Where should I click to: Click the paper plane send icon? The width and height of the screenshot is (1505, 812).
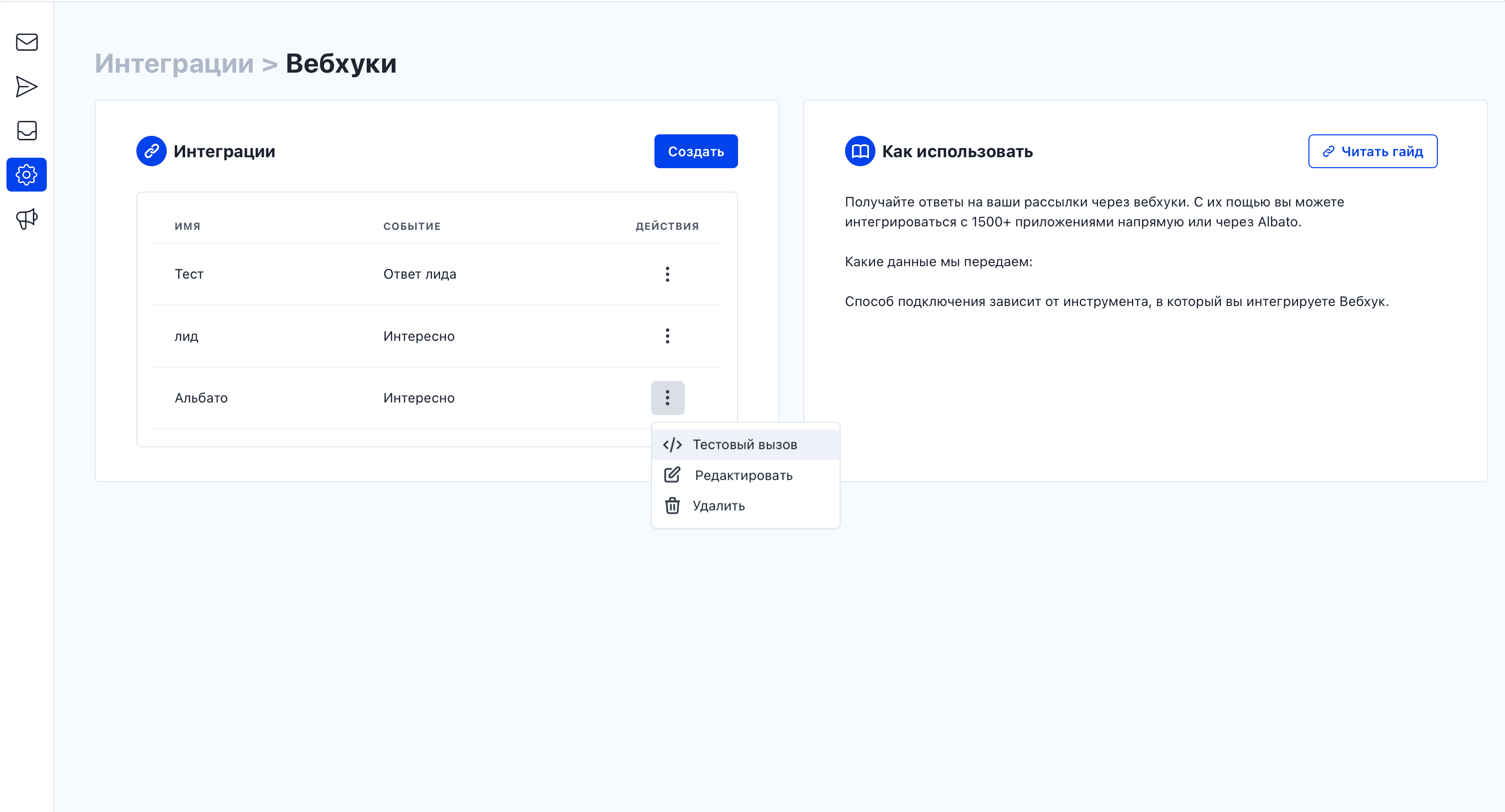click(27, 87)
